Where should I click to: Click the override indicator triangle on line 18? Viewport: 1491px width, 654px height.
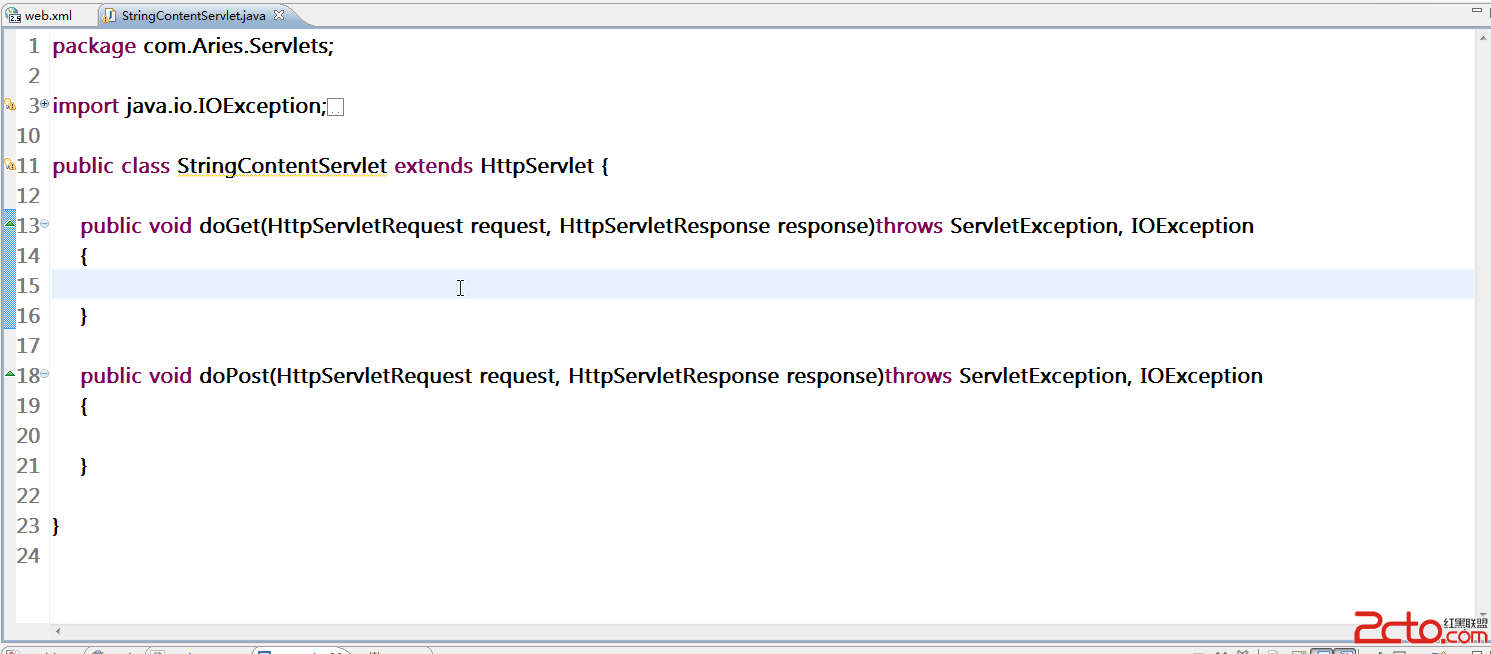click(x=9, y=375)
